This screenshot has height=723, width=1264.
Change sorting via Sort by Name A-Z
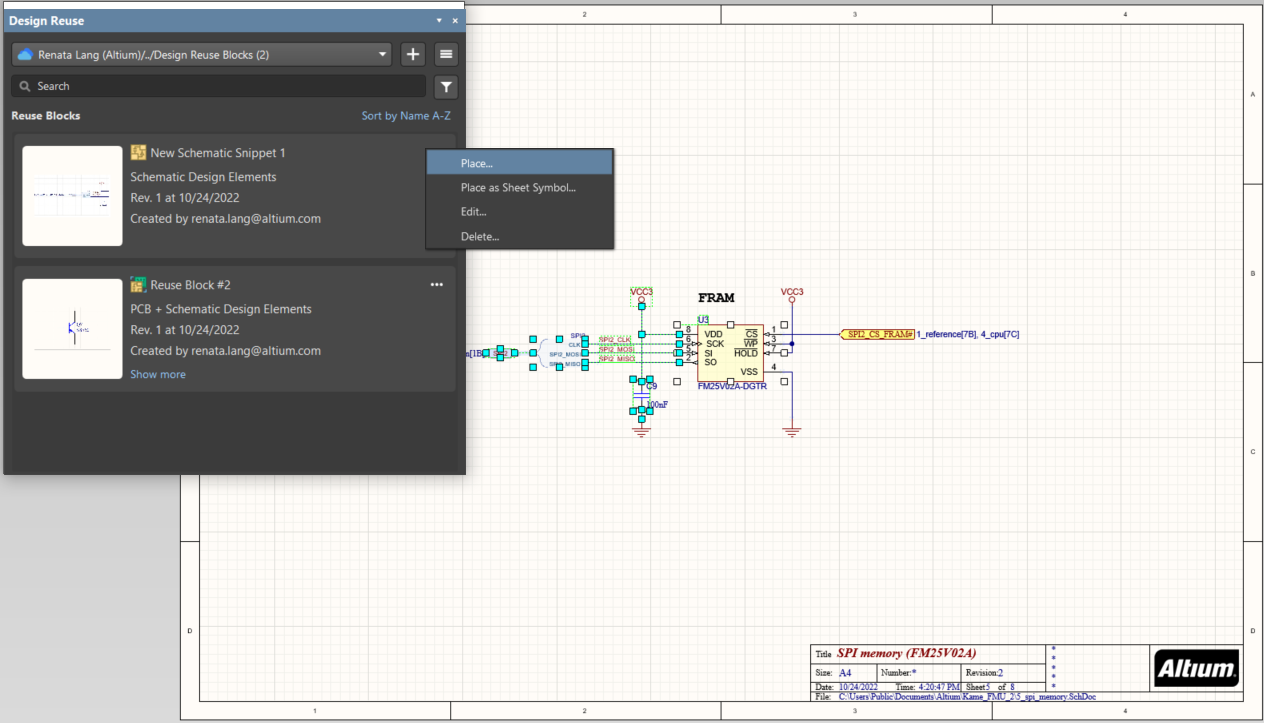click(406, 116)
